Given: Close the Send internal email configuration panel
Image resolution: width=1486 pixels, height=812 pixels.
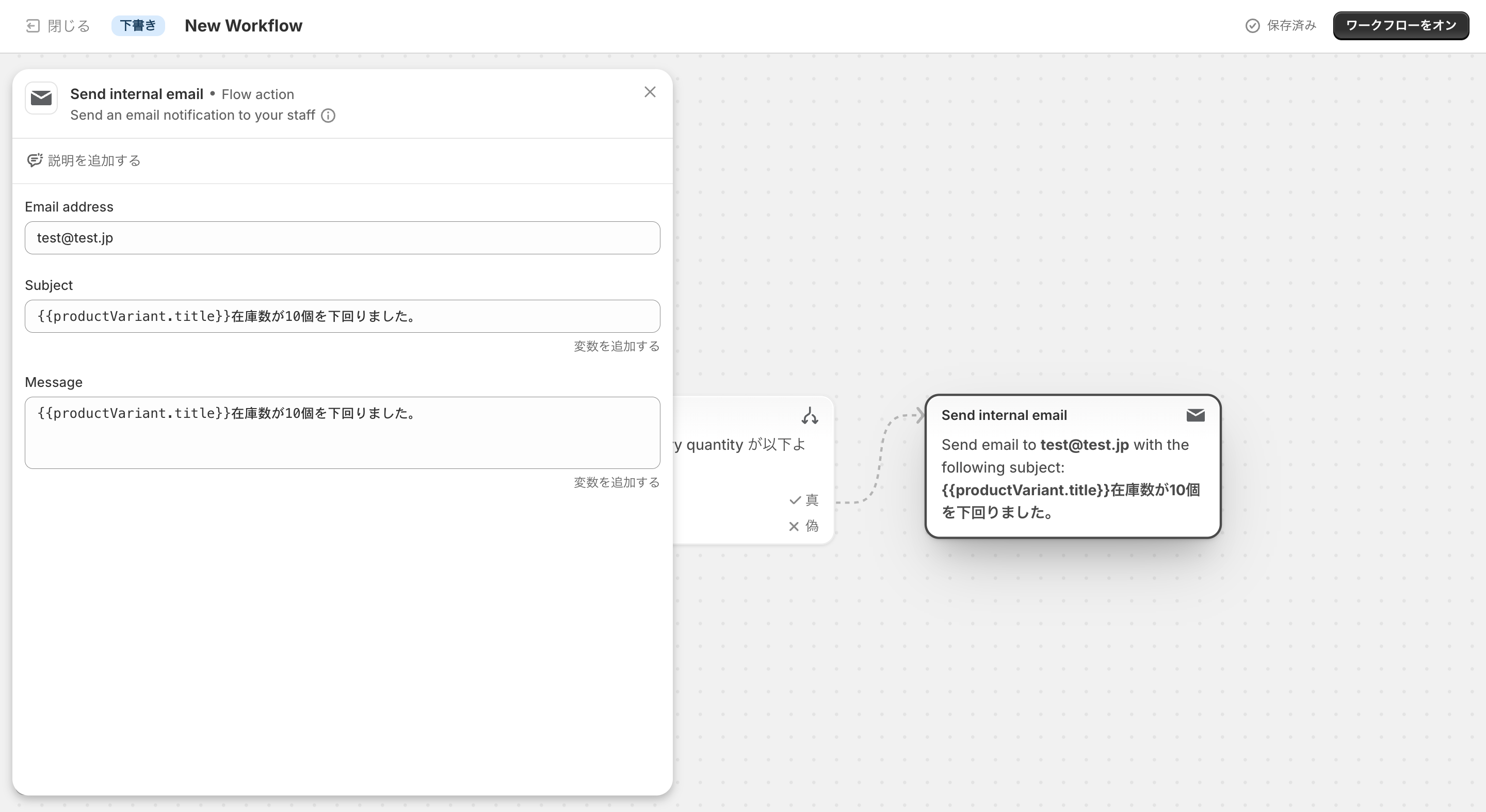Looking at the screenshot, I should (650, 92).
